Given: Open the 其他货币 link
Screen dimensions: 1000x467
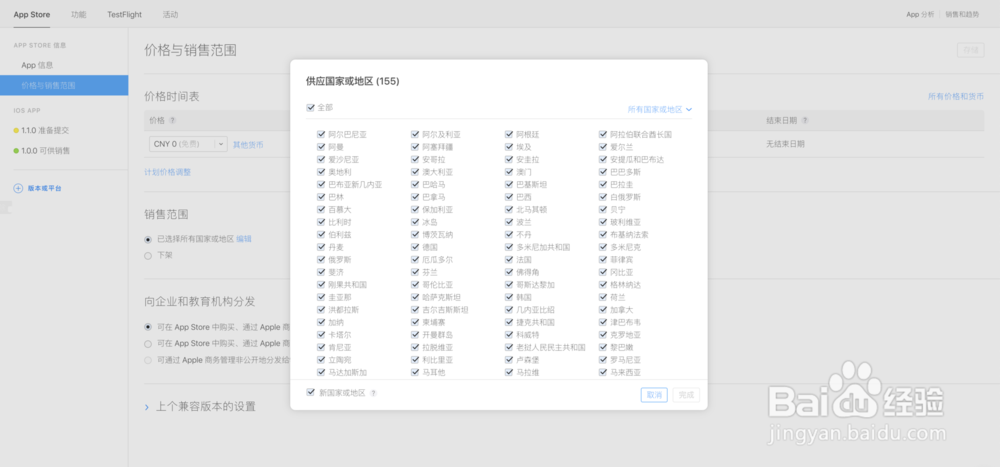Looking at the screenshot, I should [248, 145].
